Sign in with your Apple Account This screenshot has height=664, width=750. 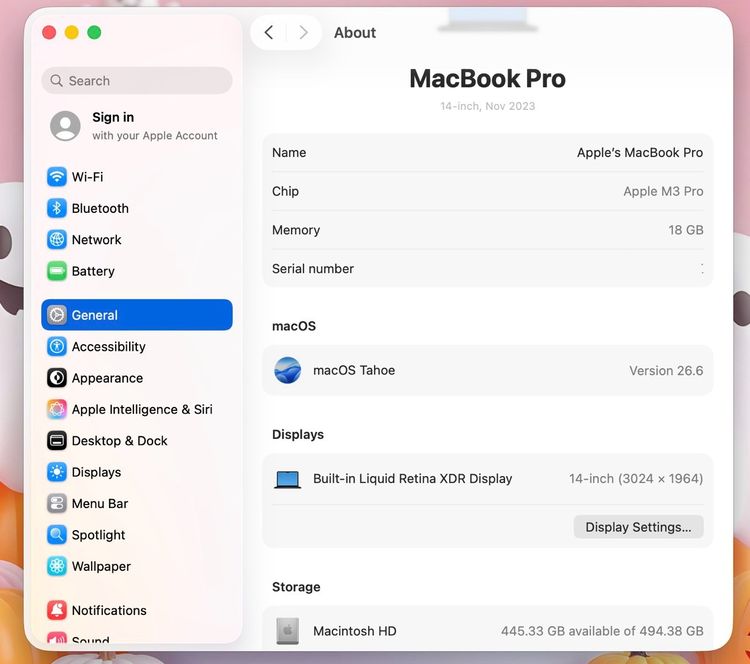click(137, 126)
